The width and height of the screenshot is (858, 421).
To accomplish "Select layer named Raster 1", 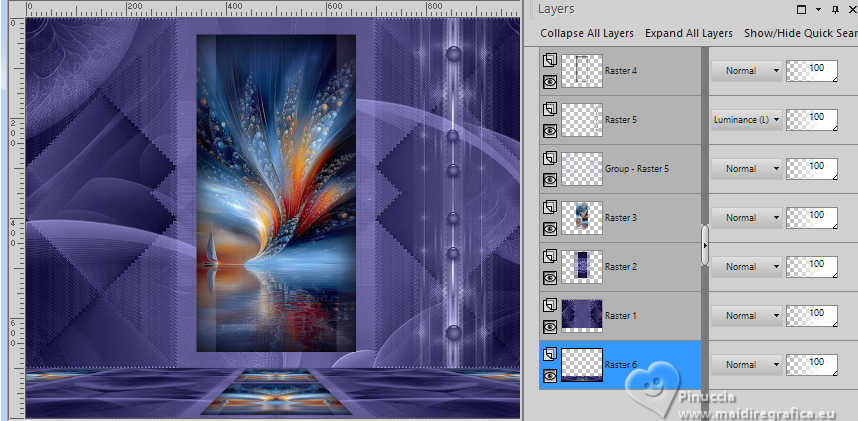I will point(621,315).
